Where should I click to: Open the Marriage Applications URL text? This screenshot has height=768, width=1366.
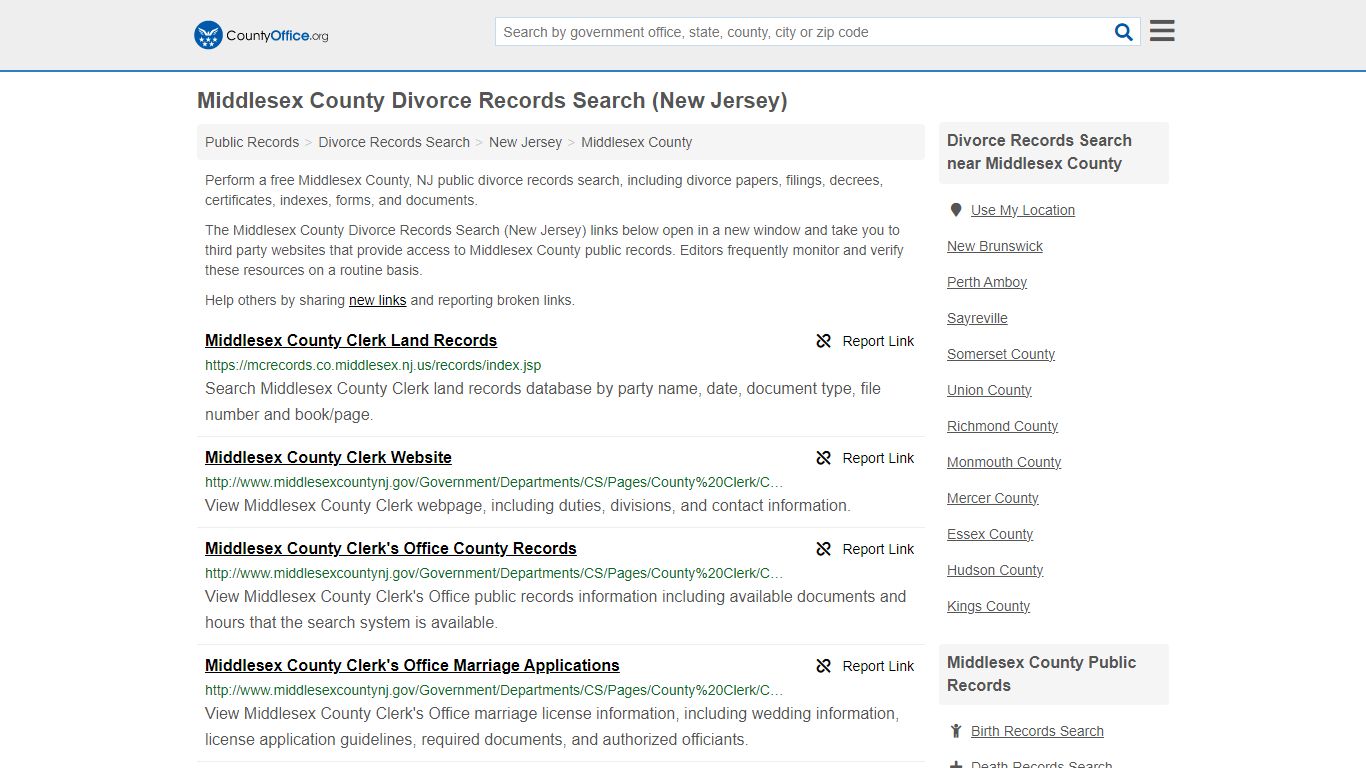494,690
